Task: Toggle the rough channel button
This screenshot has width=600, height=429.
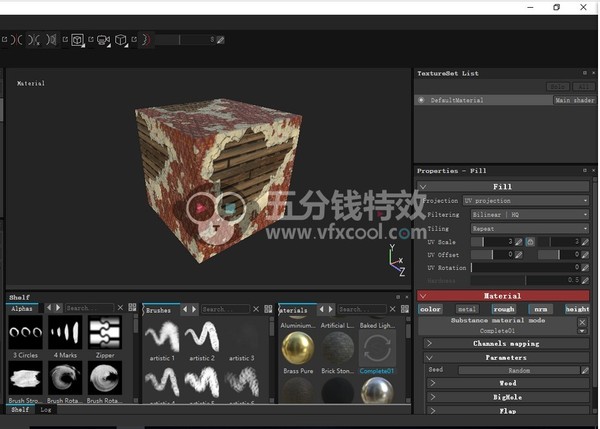Action: pyautogui.click(x=503, y=309)
